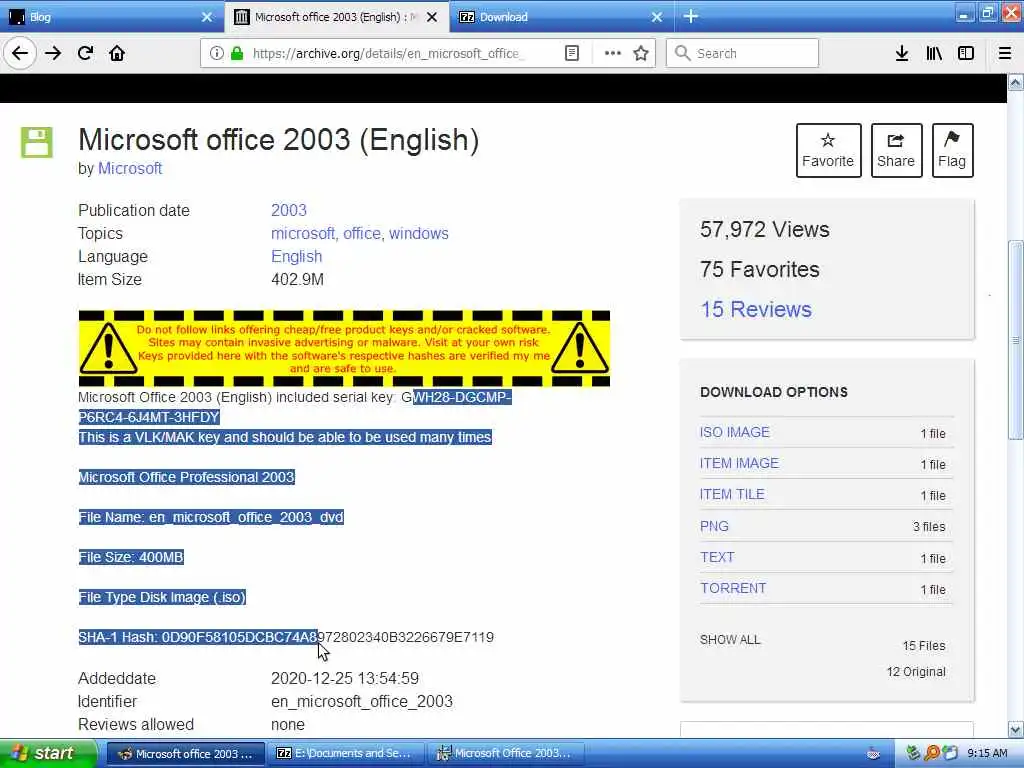Click the green padlock security icon
This screenshot has height=768, width=1024.
(237, 54)
